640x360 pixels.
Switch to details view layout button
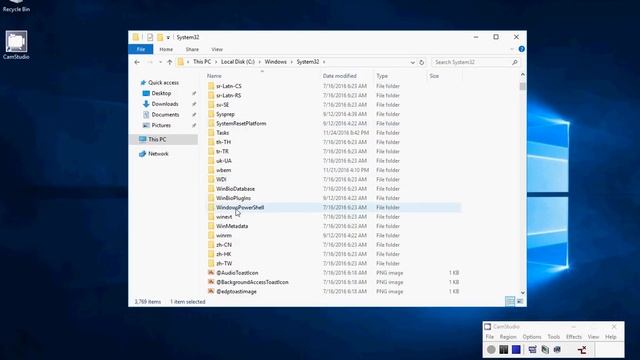tap(510, 301)
